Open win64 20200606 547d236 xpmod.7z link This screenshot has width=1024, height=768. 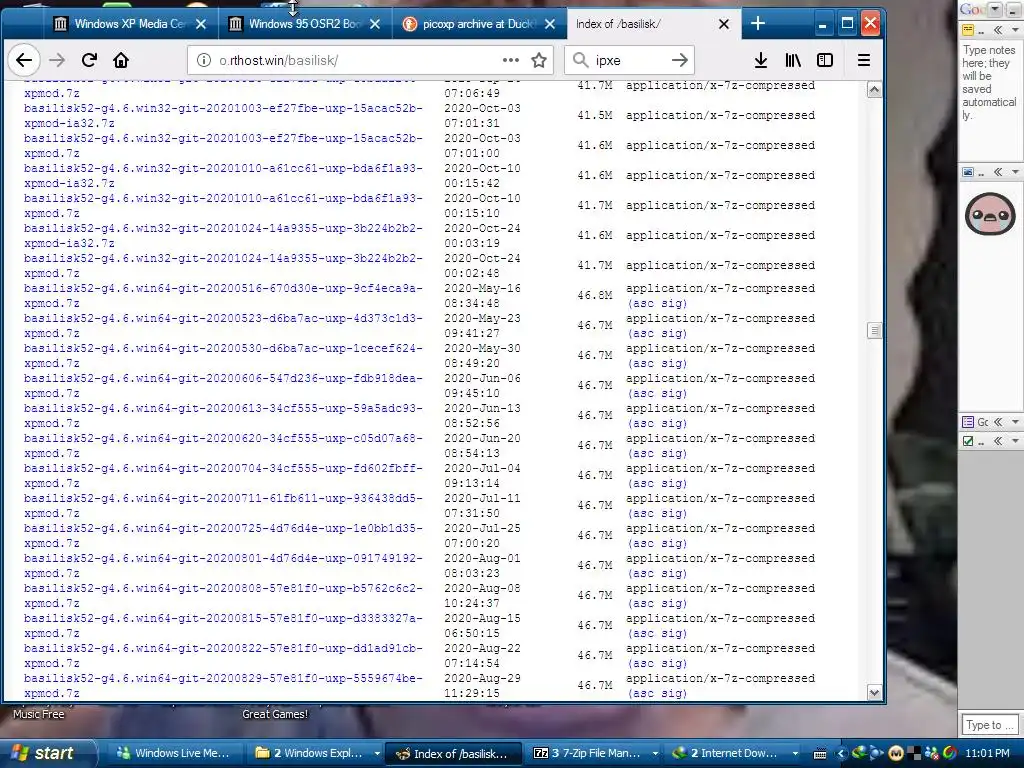[223, 385]
